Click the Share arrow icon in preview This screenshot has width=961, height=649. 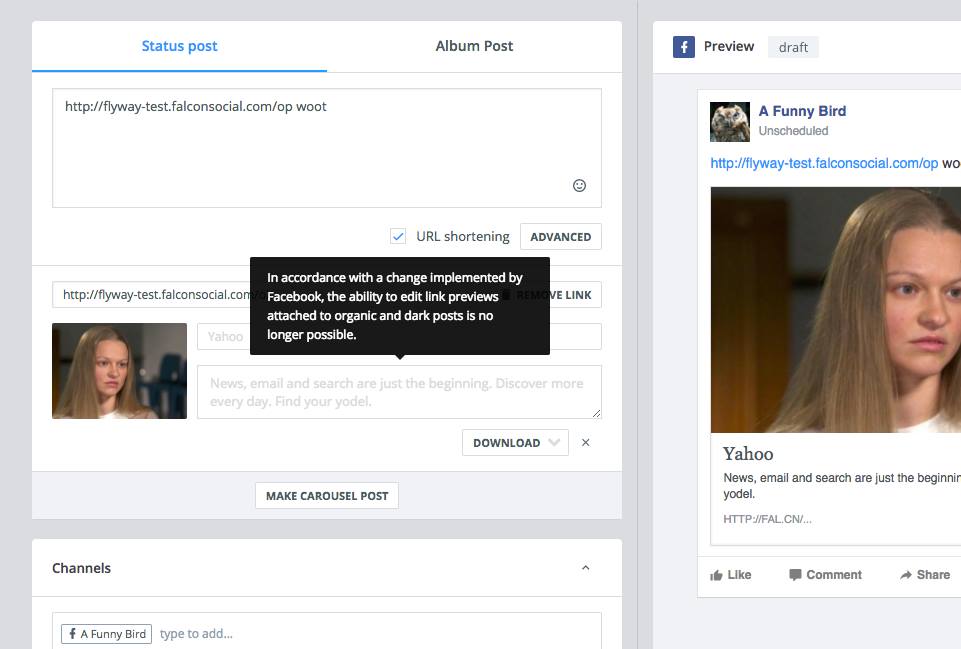pos(906,575)
